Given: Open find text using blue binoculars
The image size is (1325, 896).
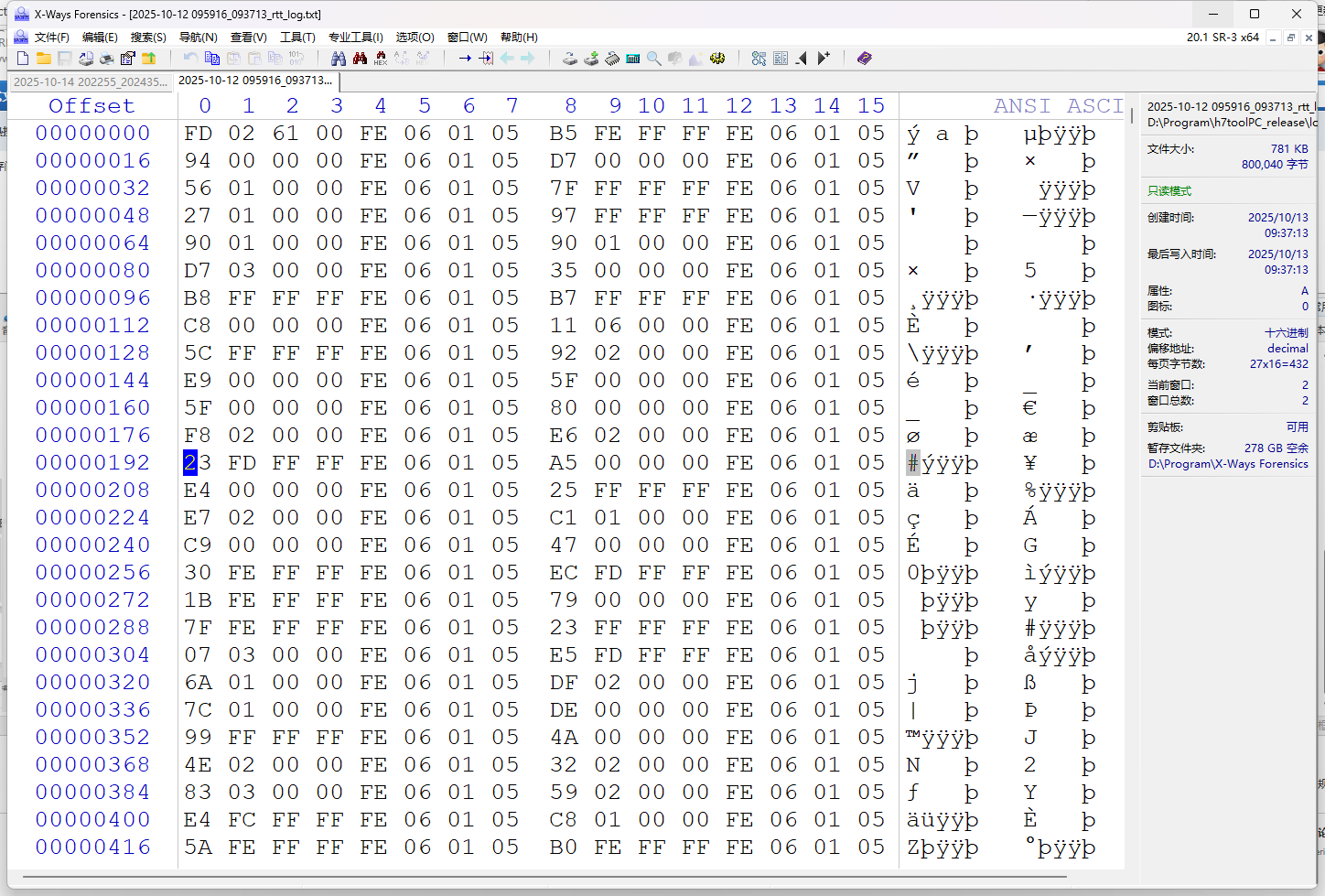Looking at the screenshot, I should 339,59.
